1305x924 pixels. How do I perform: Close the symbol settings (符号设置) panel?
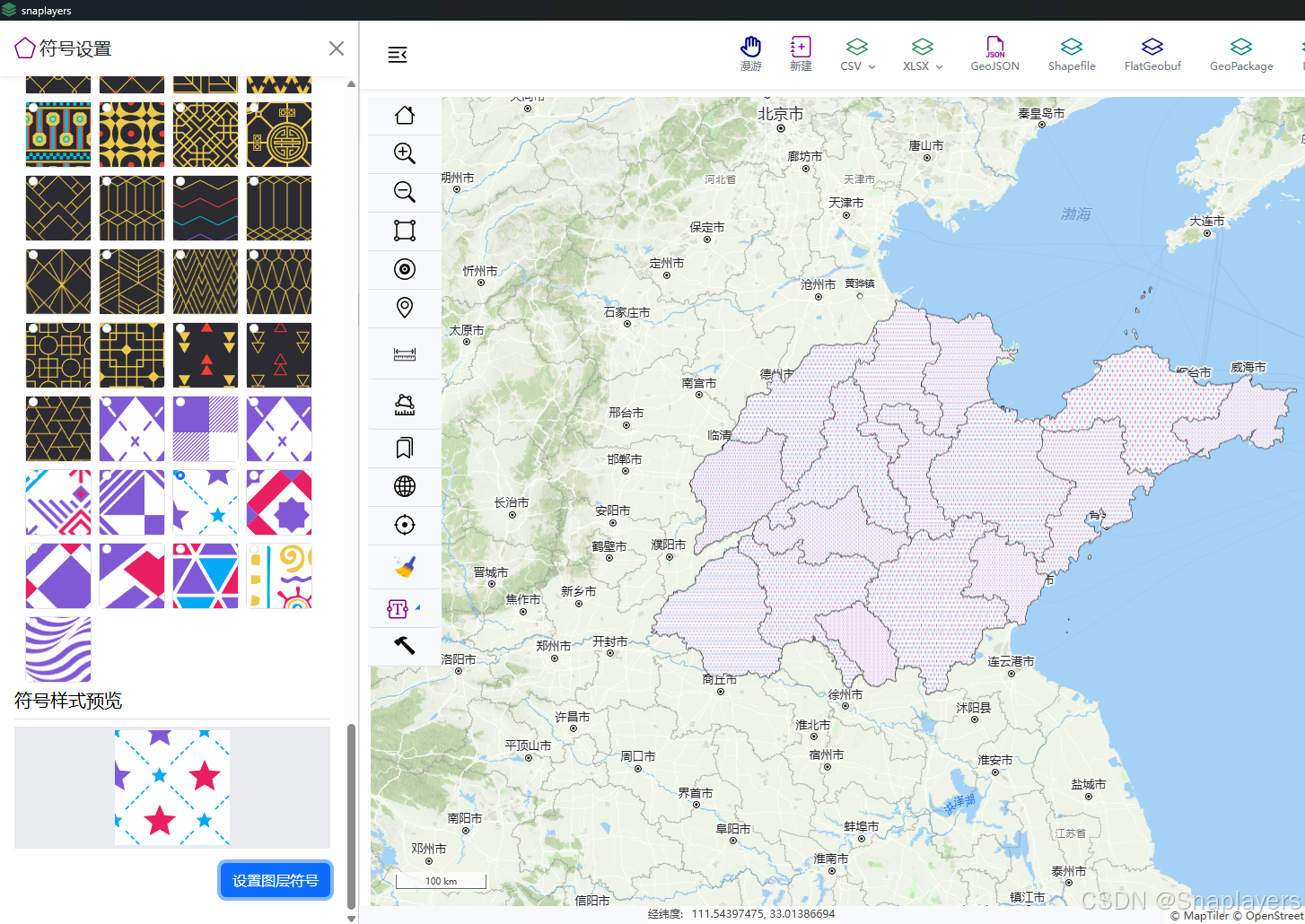tap(337, 48)
